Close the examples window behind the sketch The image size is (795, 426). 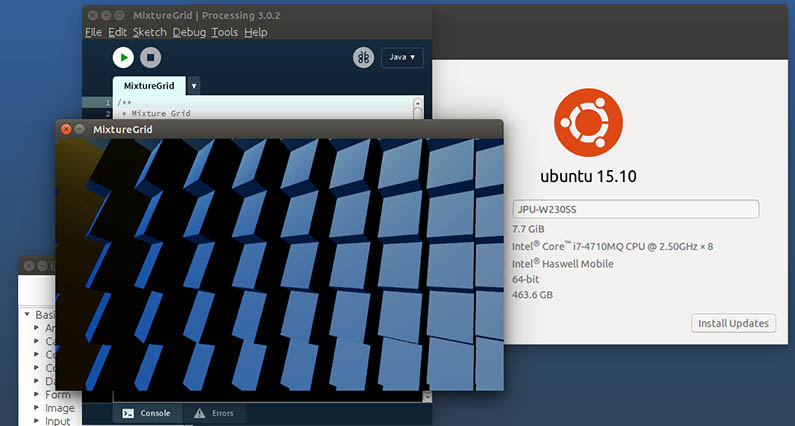(x=29, y=265)
